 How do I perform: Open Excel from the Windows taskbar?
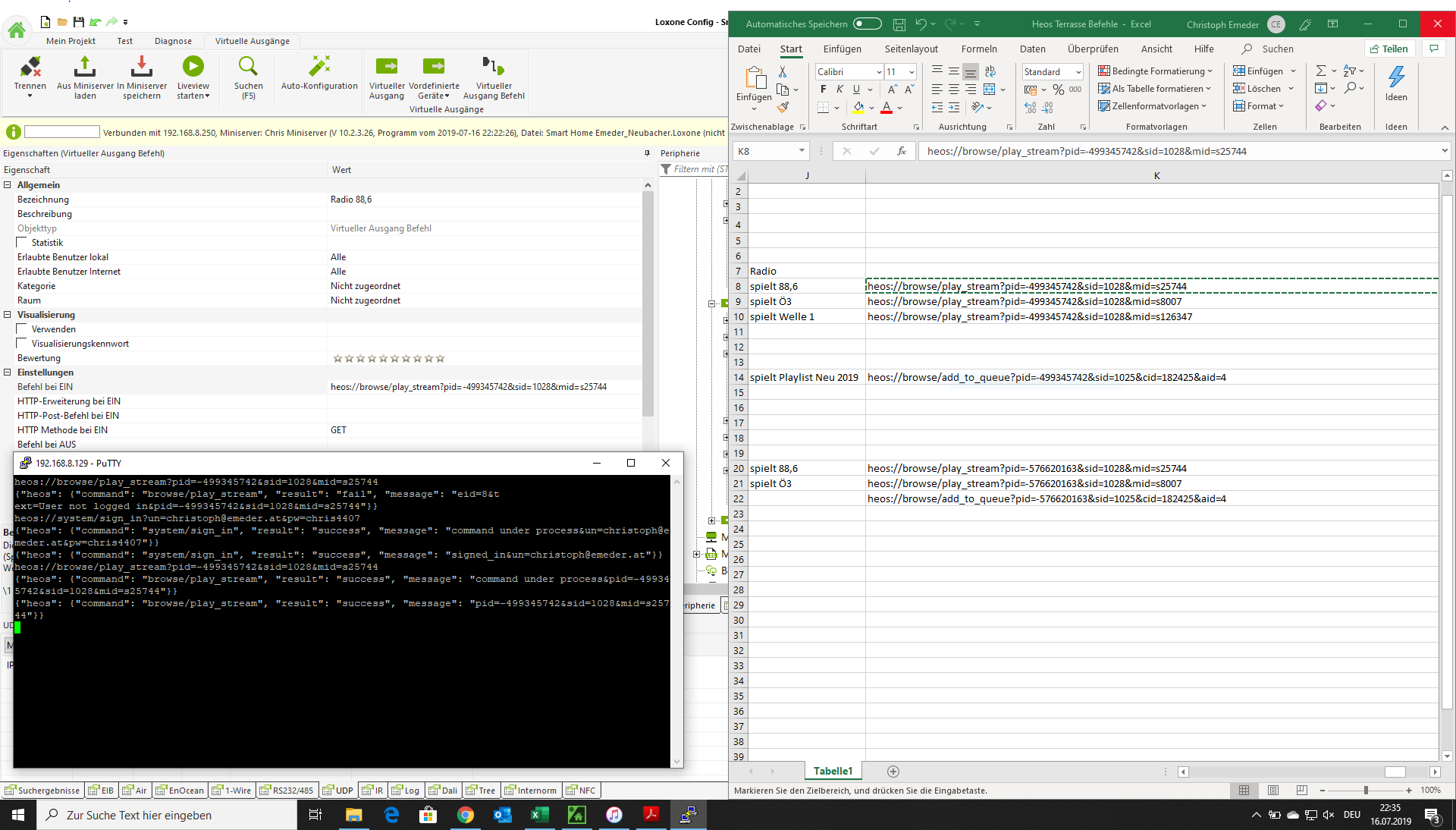coord(539,815)
